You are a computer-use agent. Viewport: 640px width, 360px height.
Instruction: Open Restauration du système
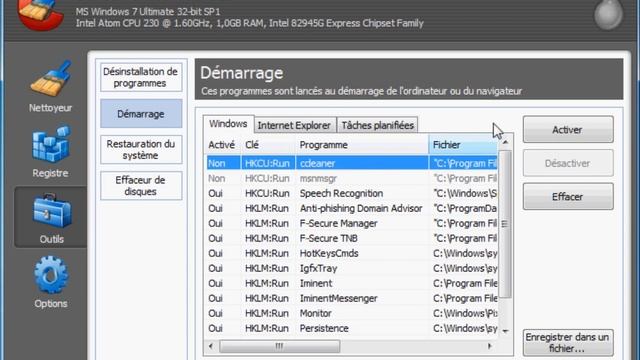[141, 149]
